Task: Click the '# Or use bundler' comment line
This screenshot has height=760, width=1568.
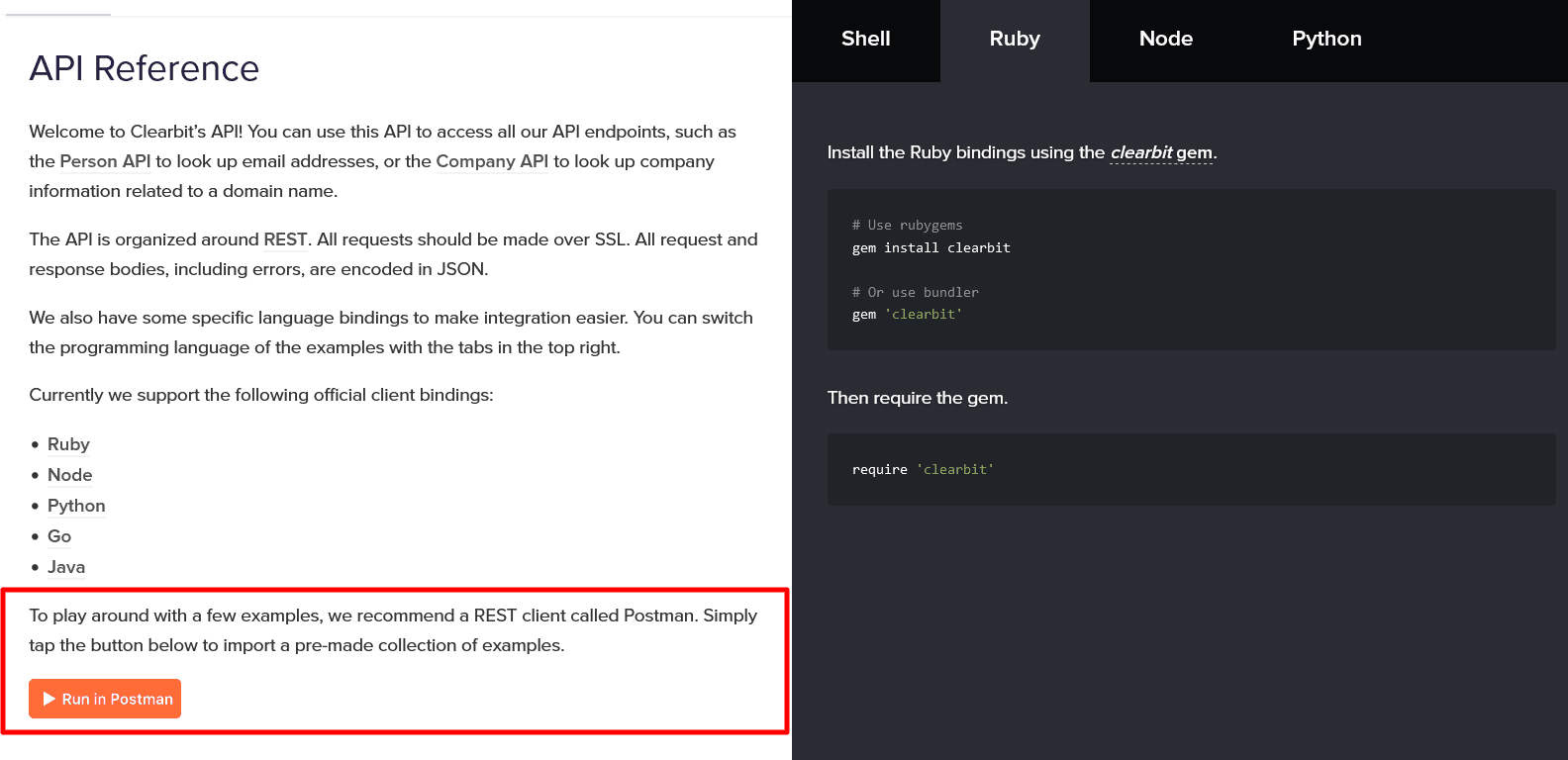Action: click(x=915, y=292)
